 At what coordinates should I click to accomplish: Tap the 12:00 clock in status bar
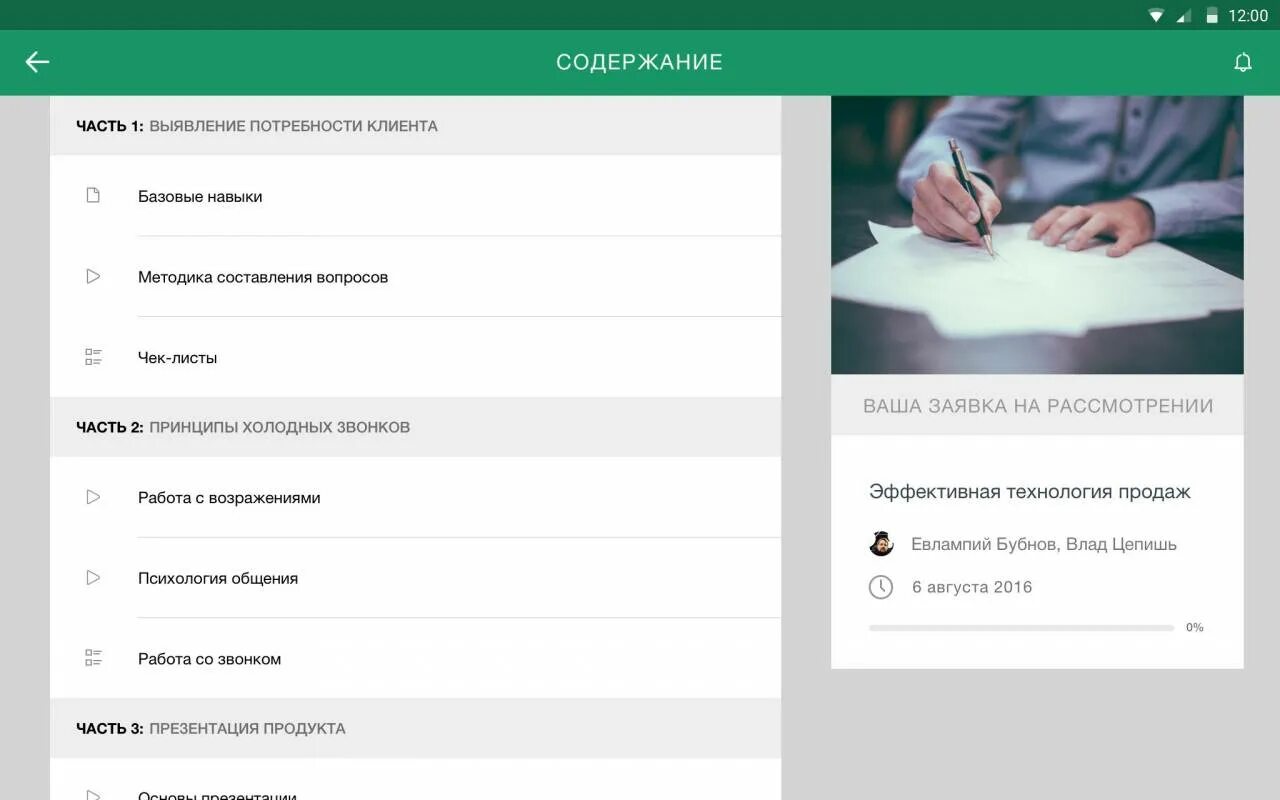[1248, 15]
